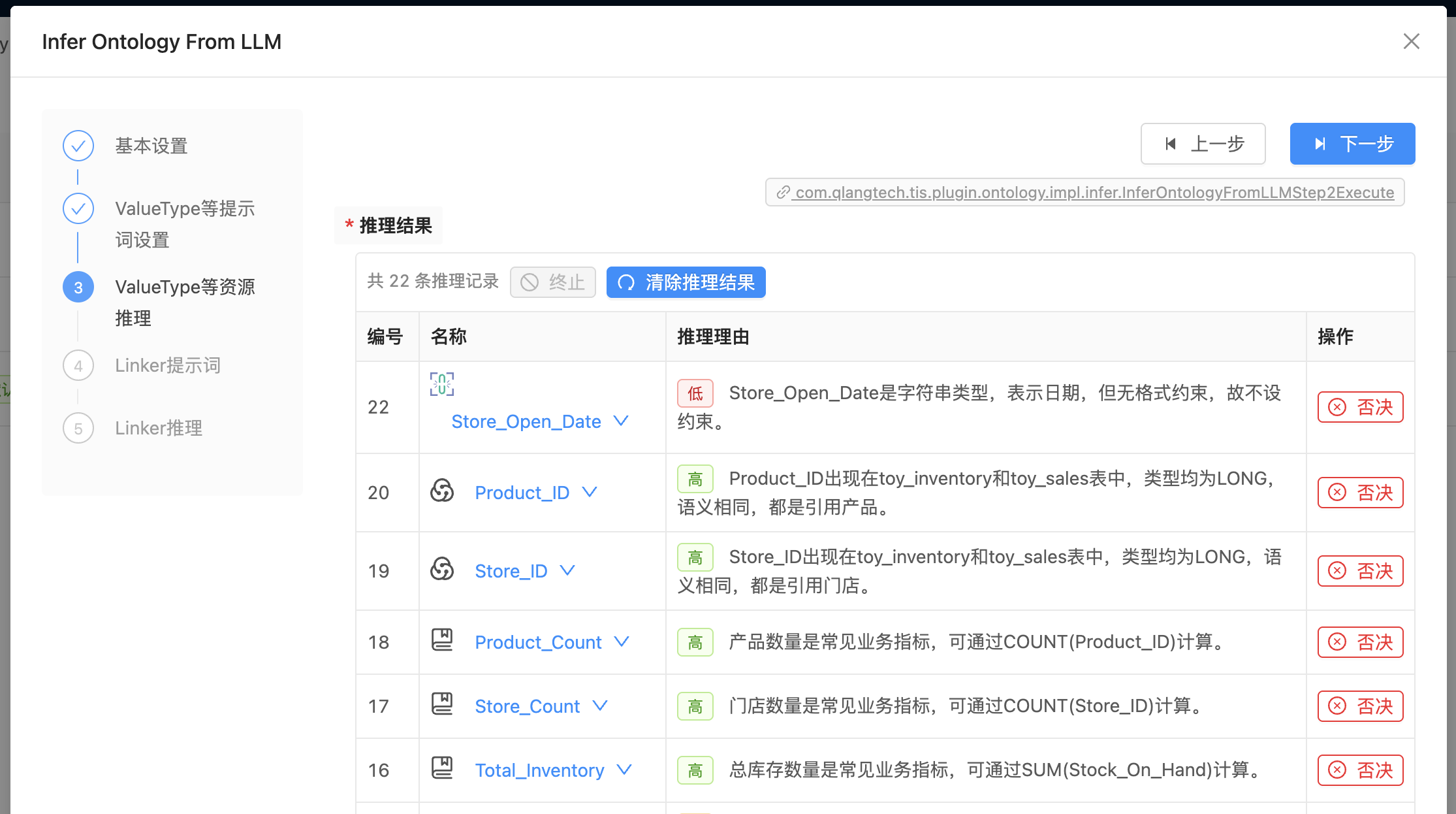Open the Store_ID name link
Image resolution: width=1456 pixels, height=814 pixels.
[x=511, y=571]
